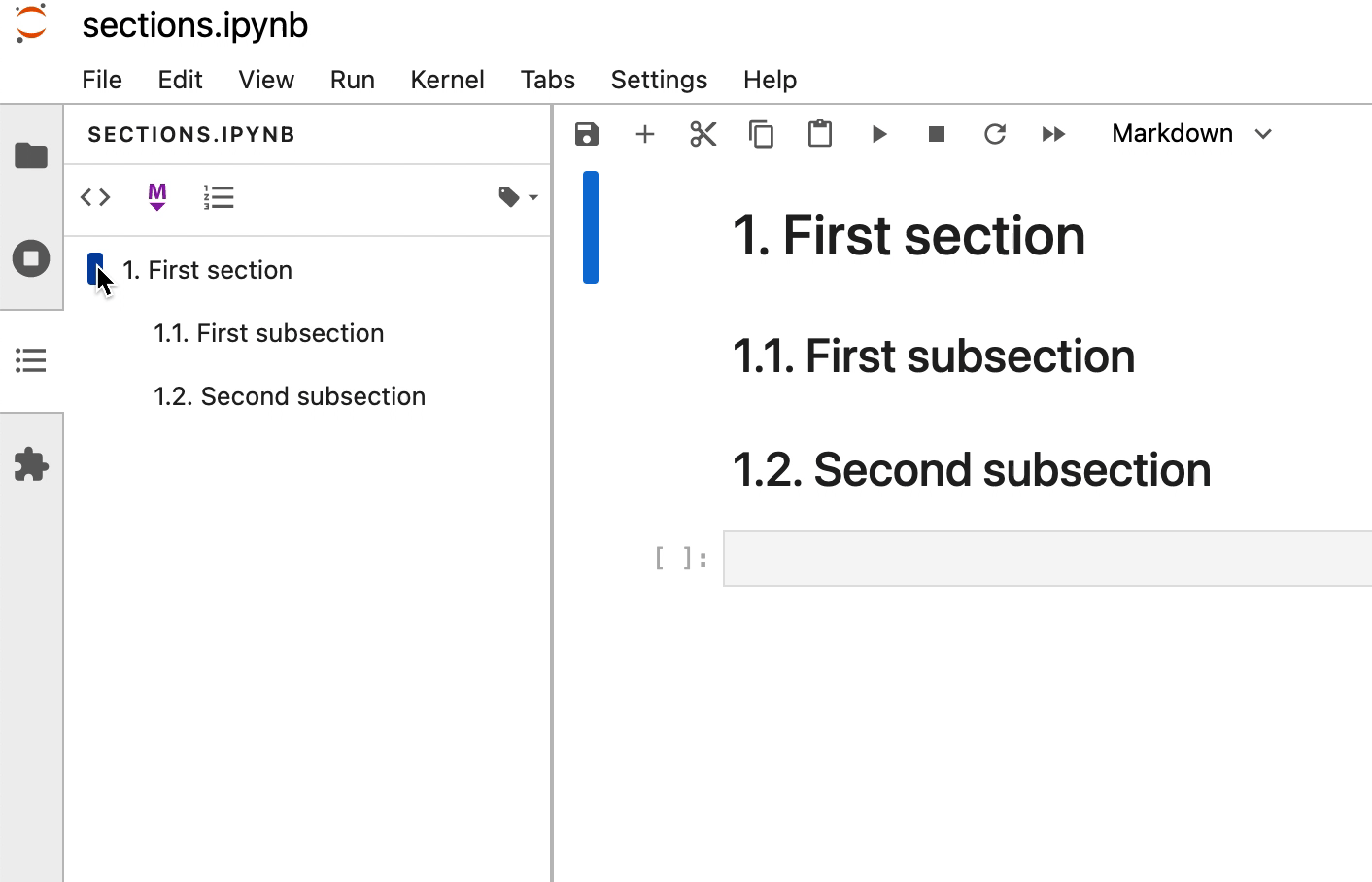Image resolution: width=1372 pixels, height=882 pixels.
Task: Open the file browser sidebar
Action: pos(31,154)
